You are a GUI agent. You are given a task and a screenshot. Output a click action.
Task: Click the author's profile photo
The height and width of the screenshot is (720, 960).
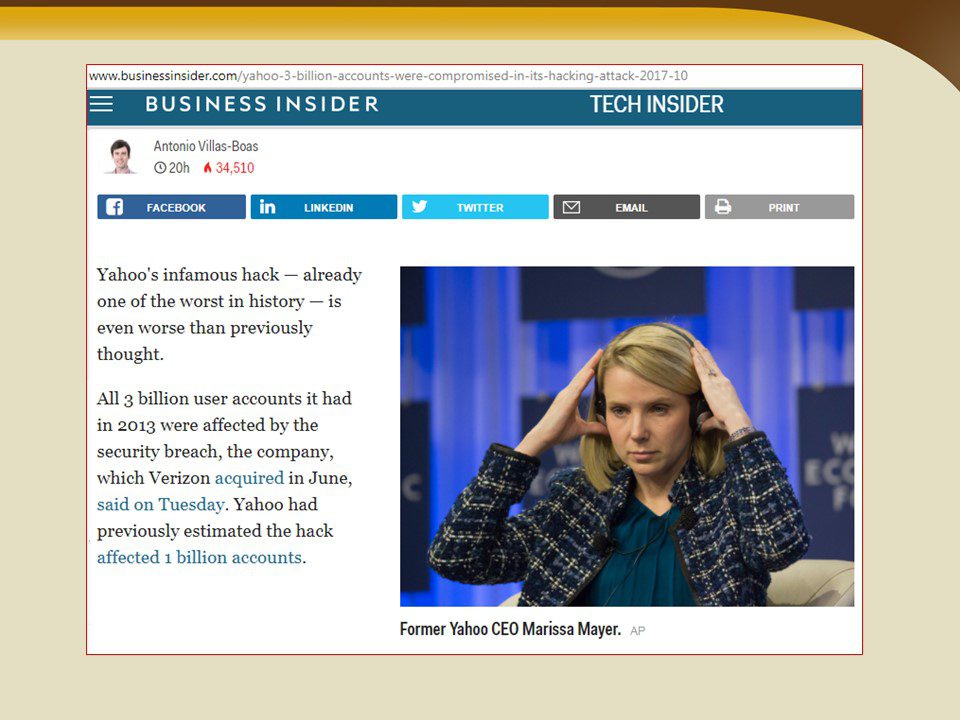(x=121, y=156)
